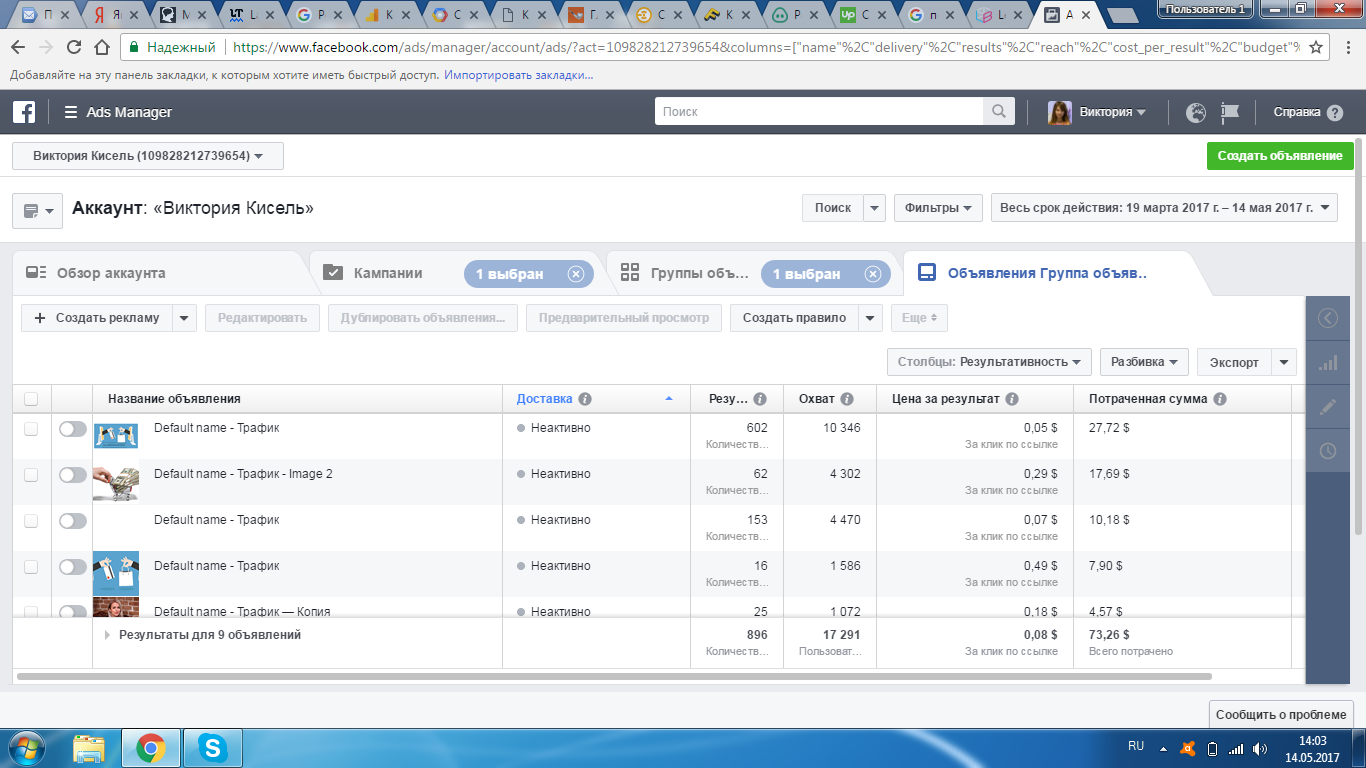Viewport: 1366px width, 768px height.
Task: Click the search magnifier icon
Action: pyautogui.click(x=998, y=112)
